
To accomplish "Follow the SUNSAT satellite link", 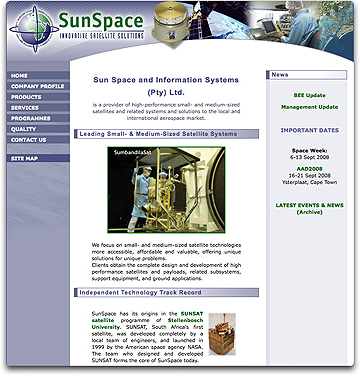I will (147, 317).
